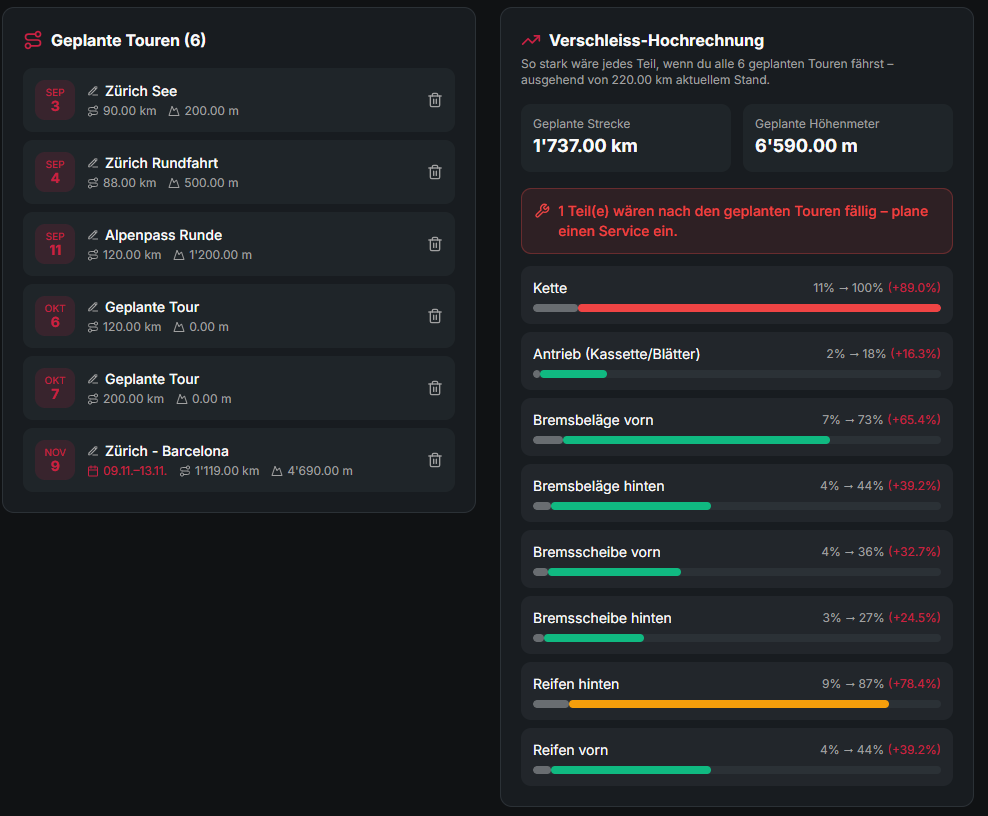Click the 09.11.–13.11. date range
988x816 pixels.
pos(135,471)
